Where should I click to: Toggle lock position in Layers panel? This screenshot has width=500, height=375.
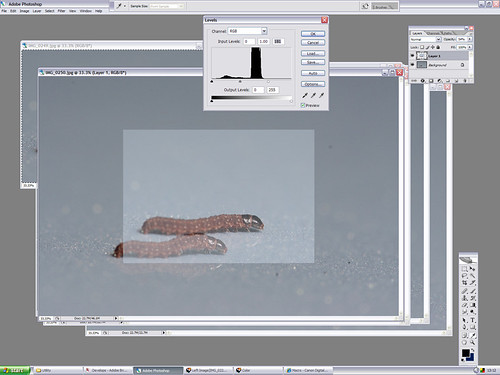pos(433,47)
